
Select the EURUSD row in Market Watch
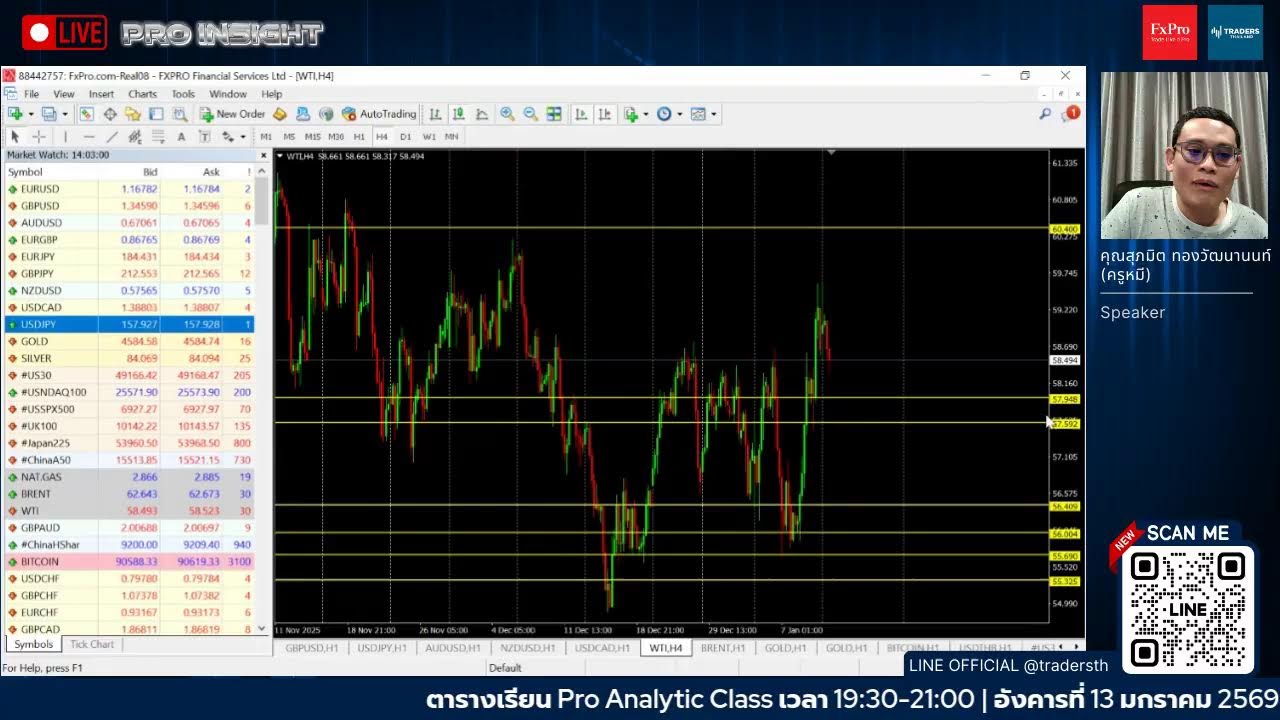[129, 189]
